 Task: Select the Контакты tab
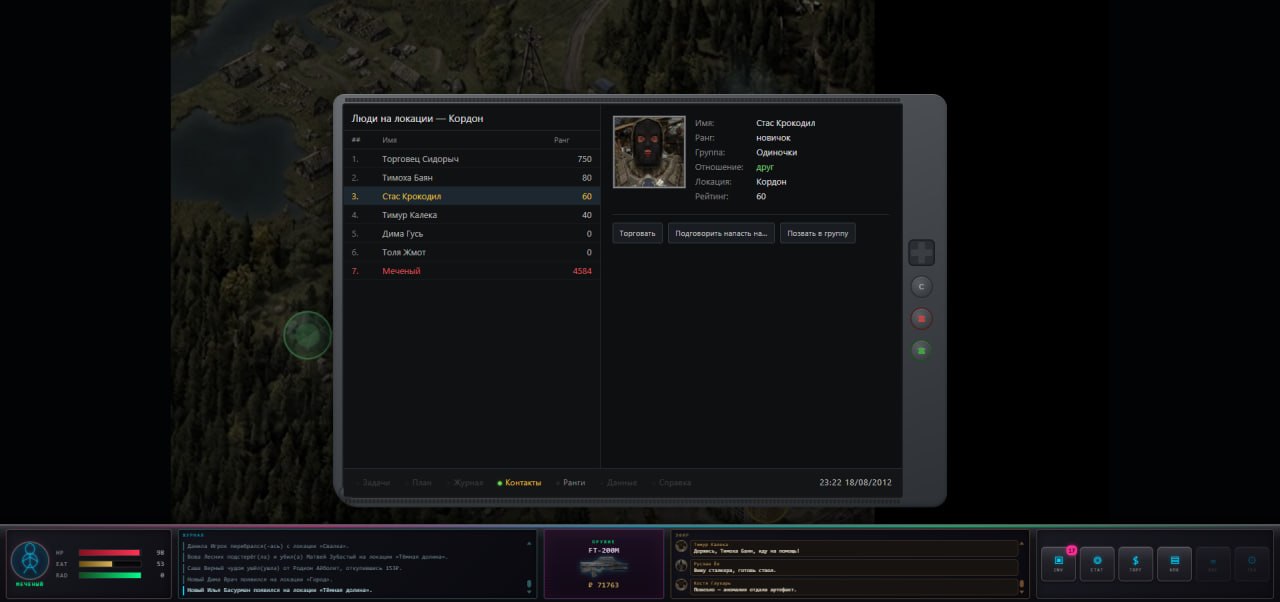[520, 483]
